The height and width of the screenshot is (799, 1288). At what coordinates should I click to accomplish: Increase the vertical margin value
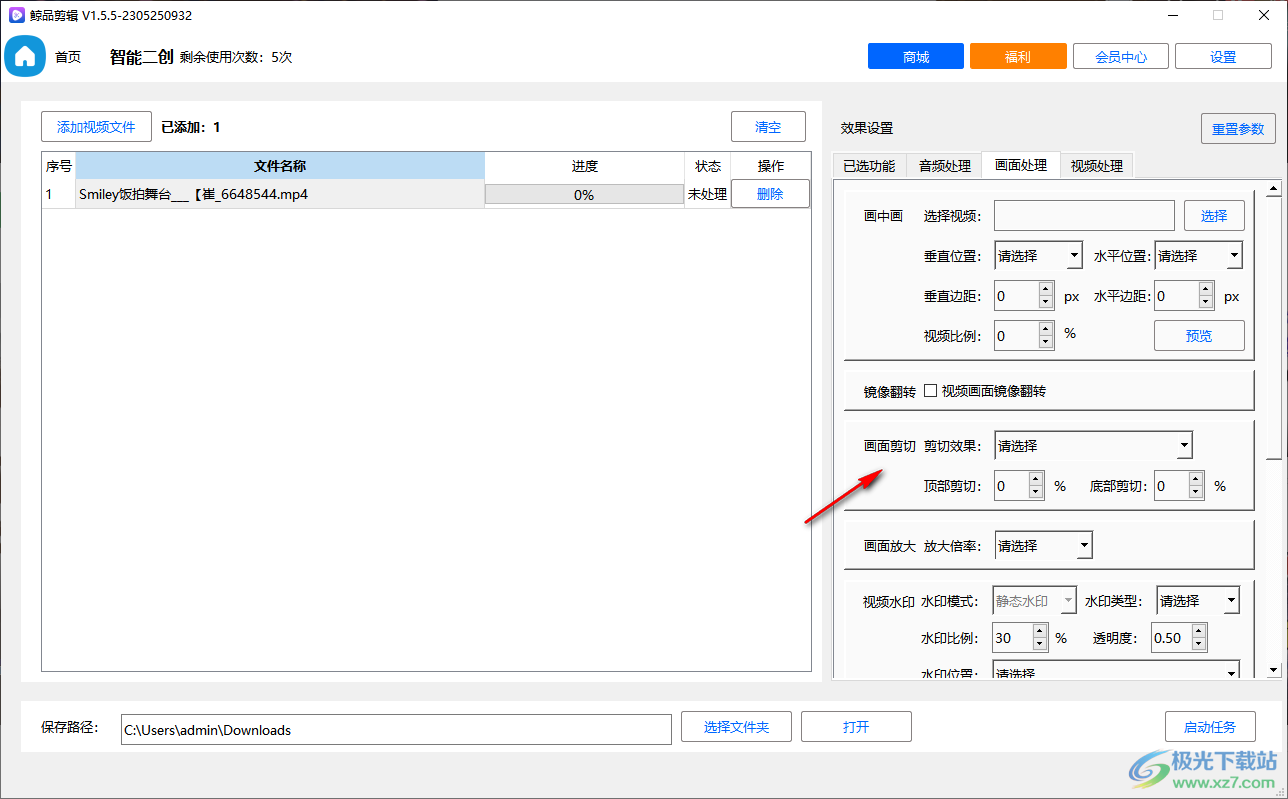tap(1046, 290)
